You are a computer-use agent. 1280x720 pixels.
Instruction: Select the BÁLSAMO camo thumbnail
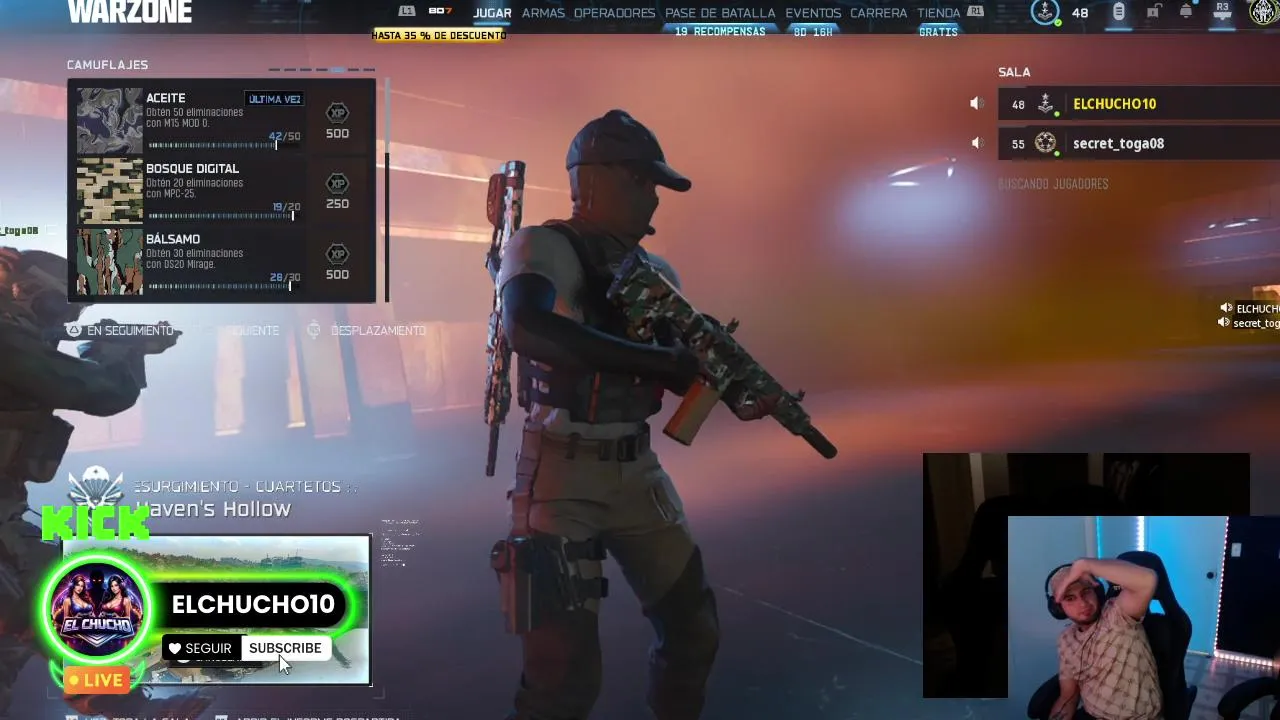point(110,262)
